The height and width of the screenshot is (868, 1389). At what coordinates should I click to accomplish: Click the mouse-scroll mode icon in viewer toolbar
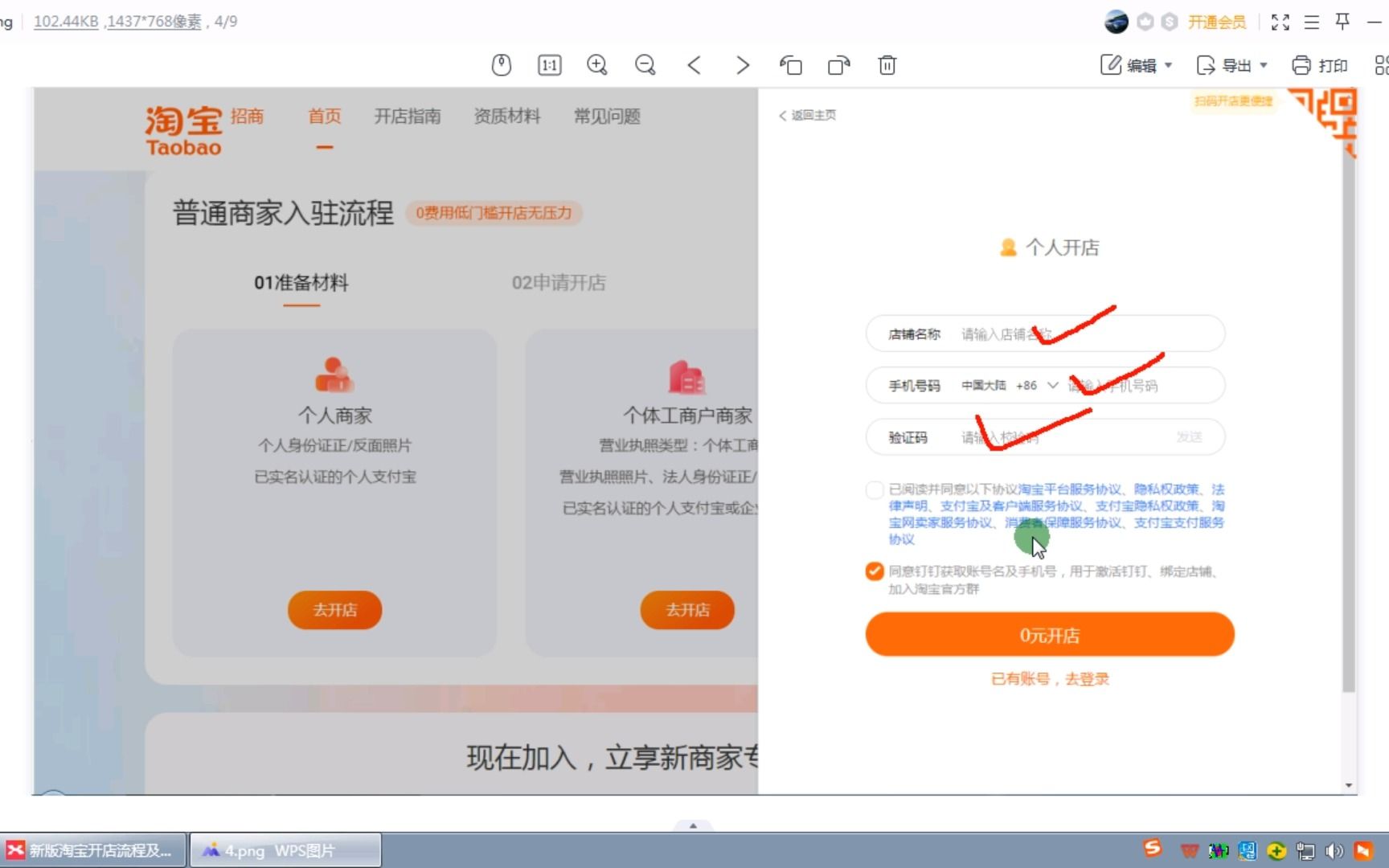[x=501, y=65]
